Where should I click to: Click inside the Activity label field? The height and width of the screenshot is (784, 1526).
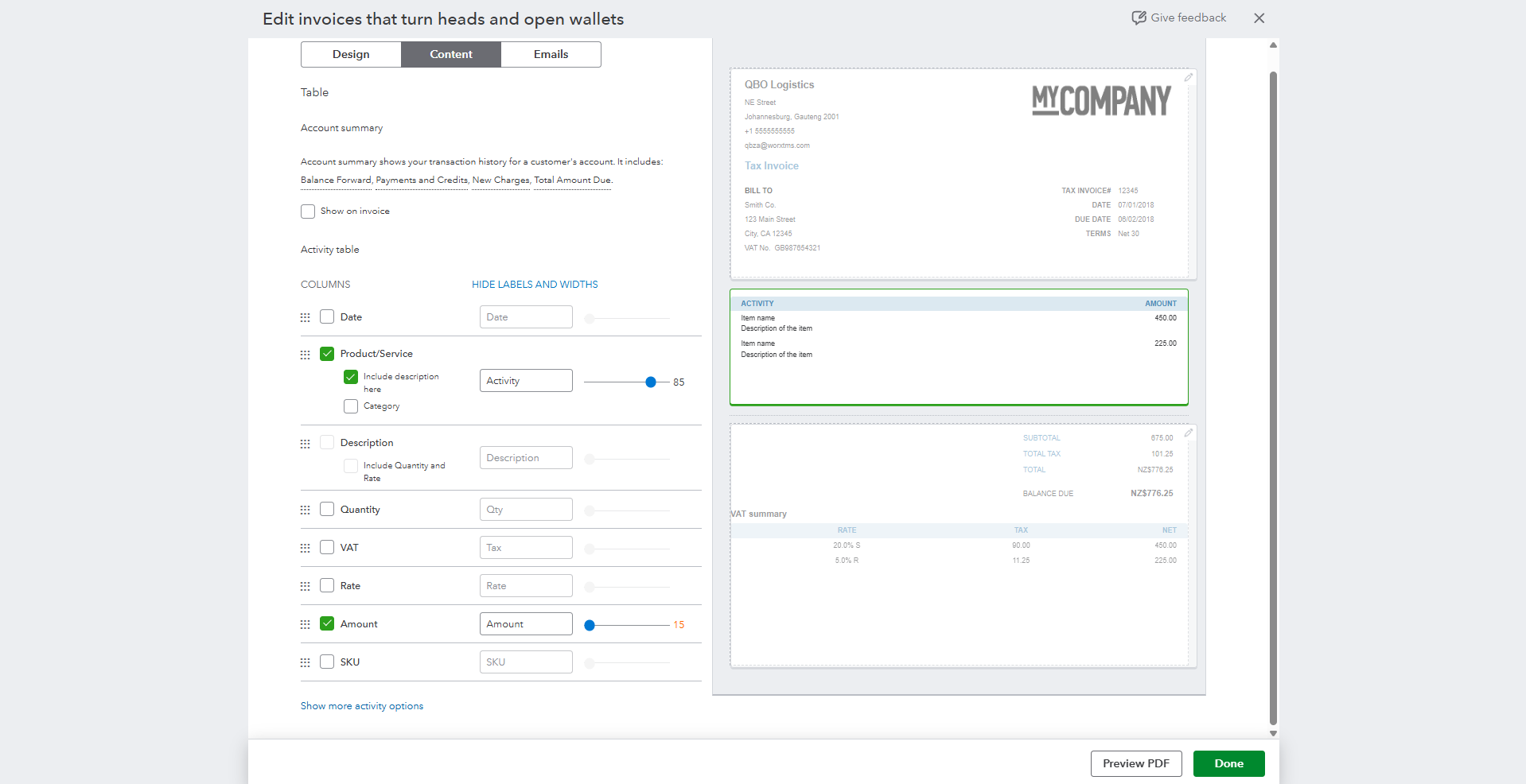pyautogui.click(x=525, y=380)
